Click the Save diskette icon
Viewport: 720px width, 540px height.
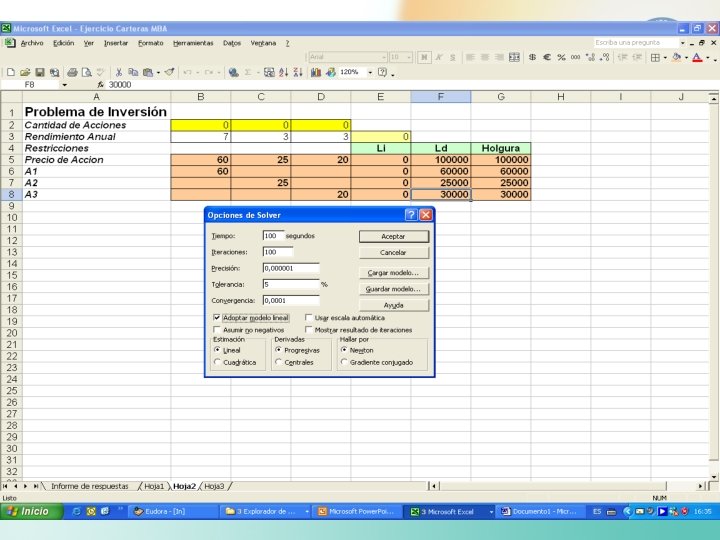(x=40, y=72)
